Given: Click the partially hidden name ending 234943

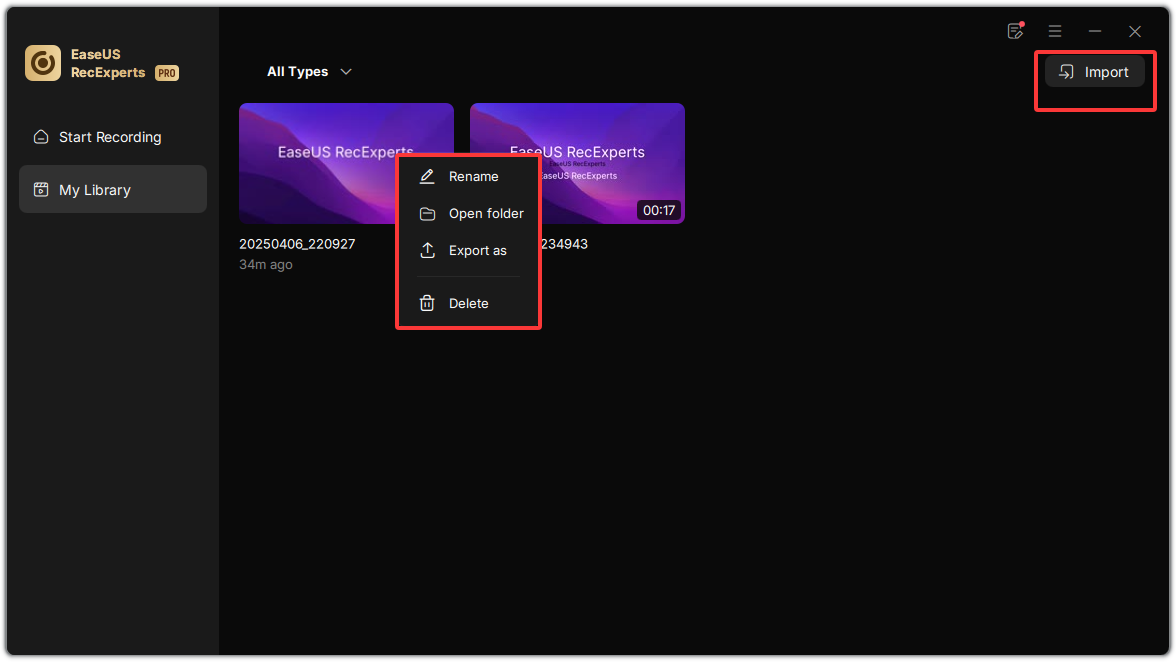Looking at the screenshot, I should [564, 244].
